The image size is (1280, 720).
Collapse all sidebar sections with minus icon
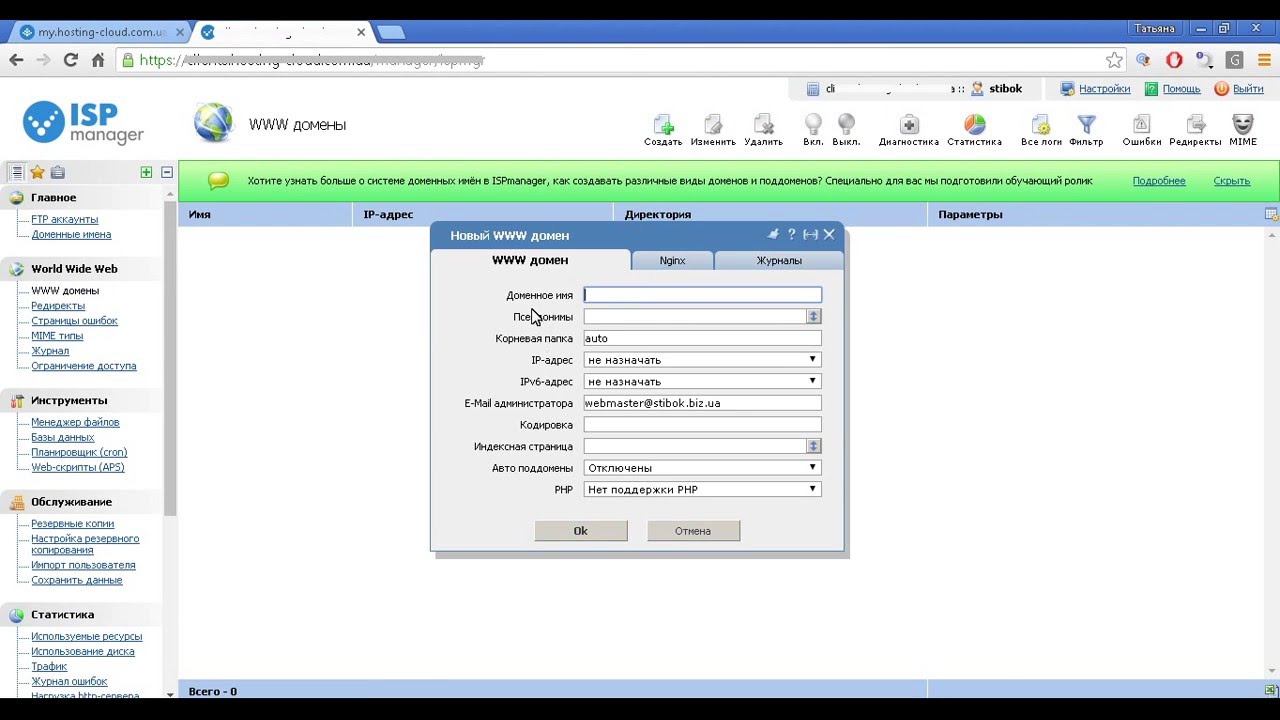click(167, 172)
